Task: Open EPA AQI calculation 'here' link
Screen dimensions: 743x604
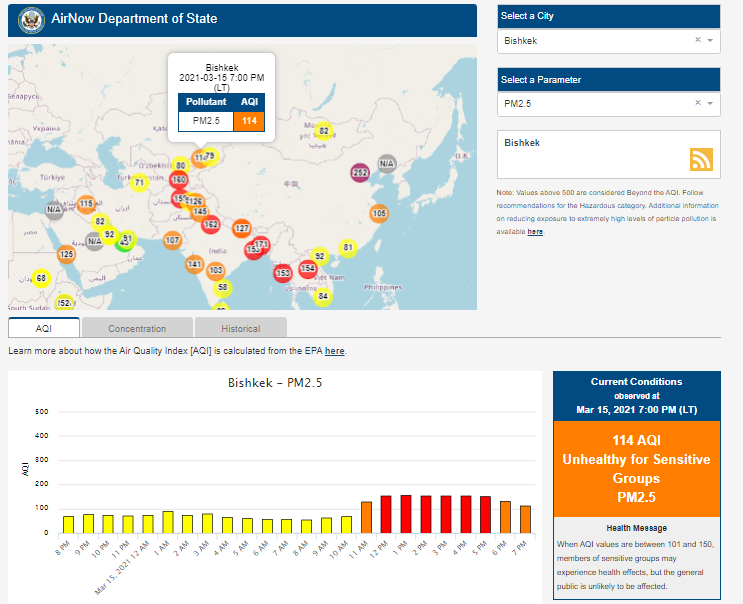Action: click(334, 351)
